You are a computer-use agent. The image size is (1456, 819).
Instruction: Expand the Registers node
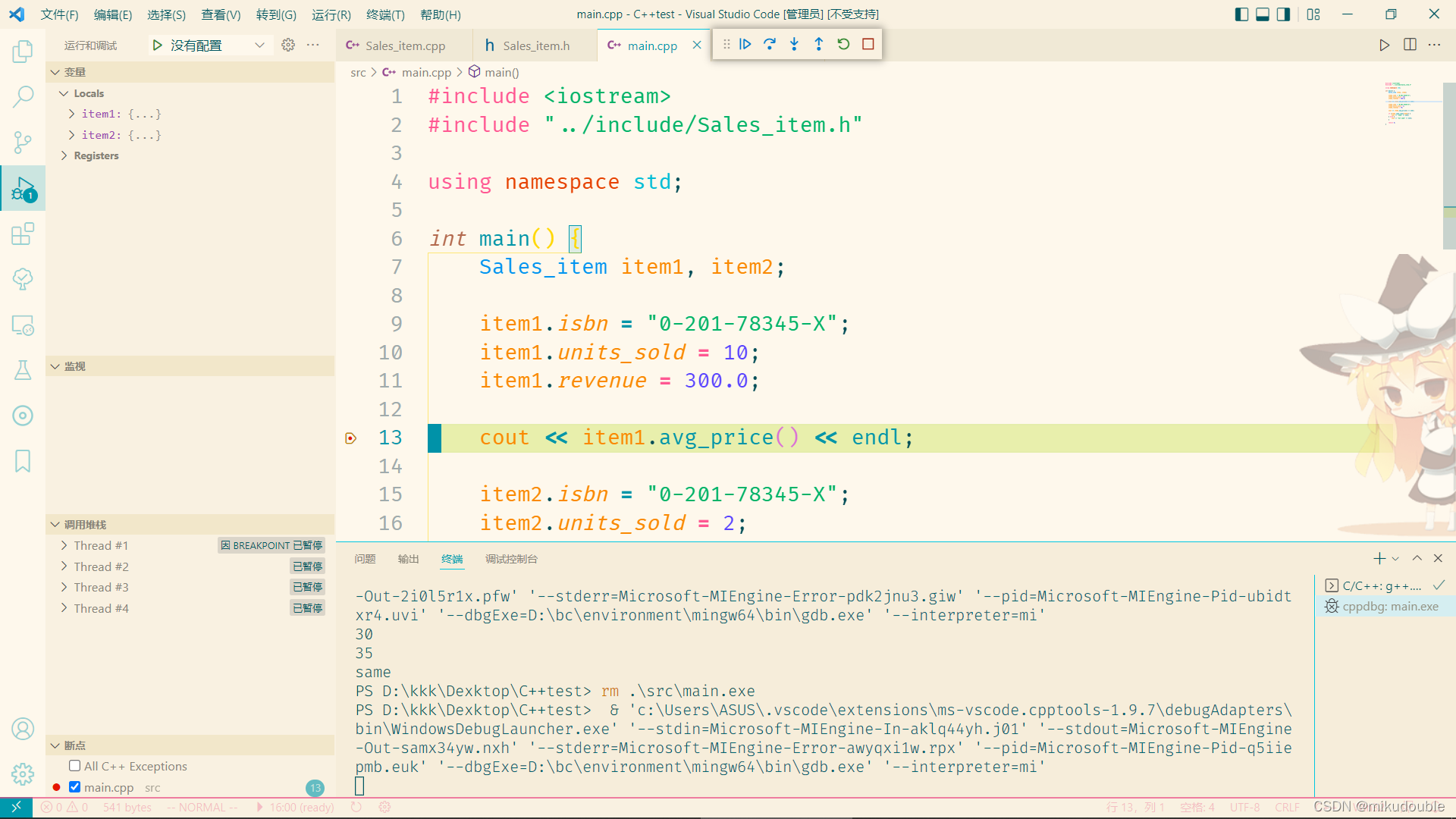pos(64,155)
